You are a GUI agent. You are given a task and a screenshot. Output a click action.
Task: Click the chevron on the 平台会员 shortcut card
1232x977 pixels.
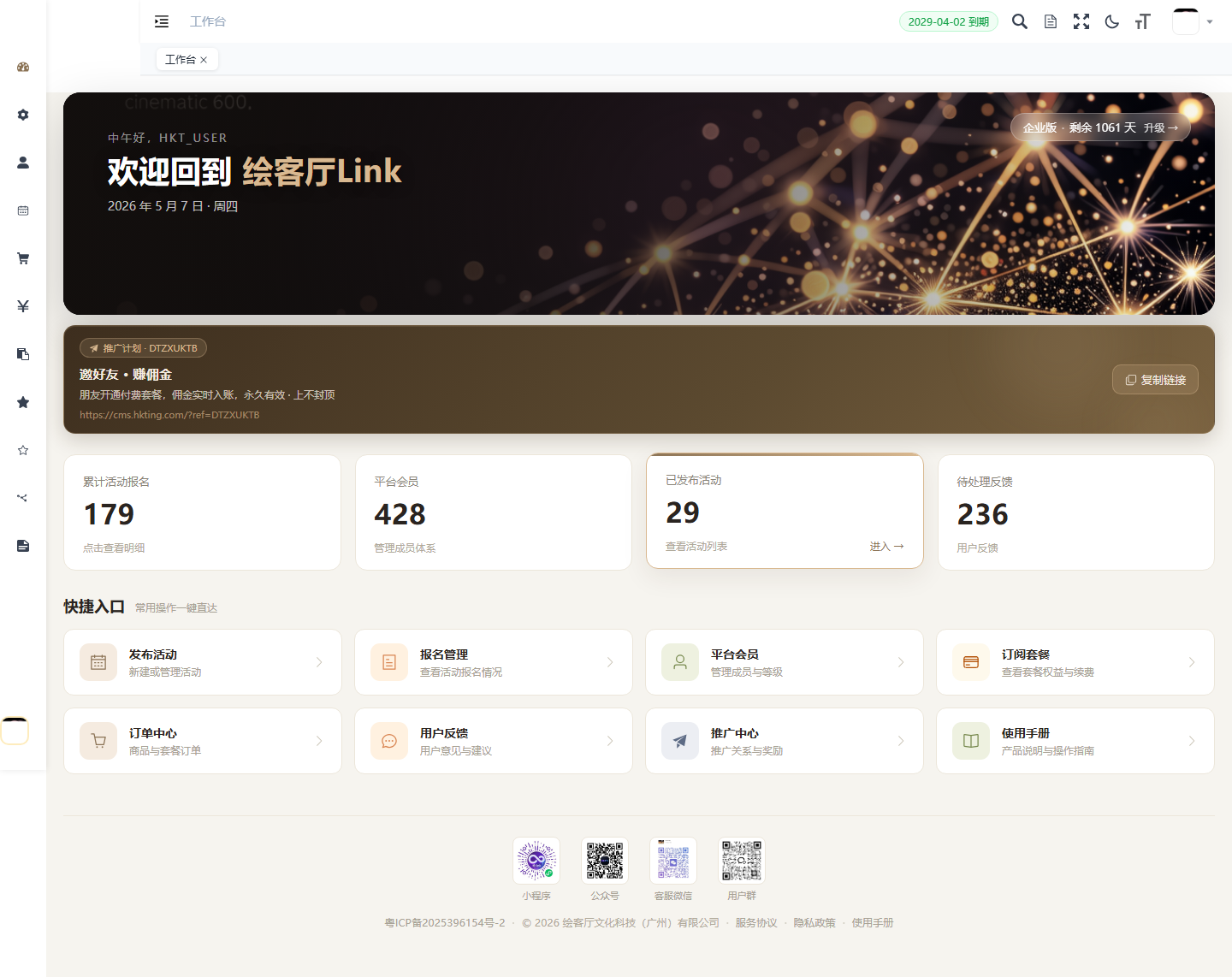tap(901, 662)
